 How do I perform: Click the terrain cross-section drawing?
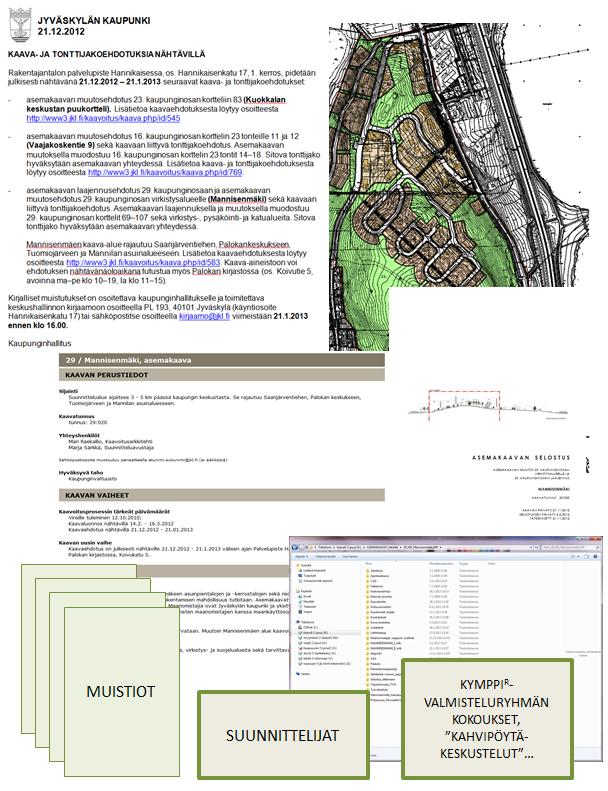pyautogui.click(x=487, y=405)
